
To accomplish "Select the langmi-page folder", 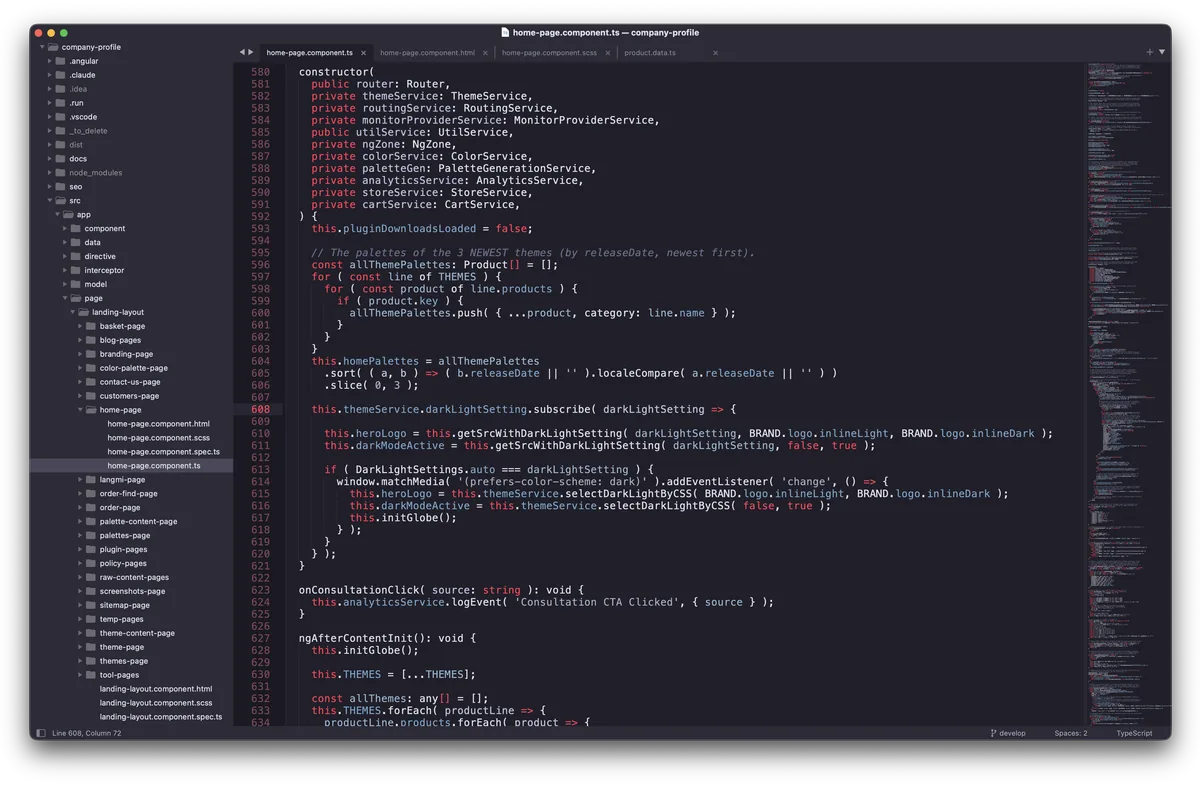I will pos(122,480).
